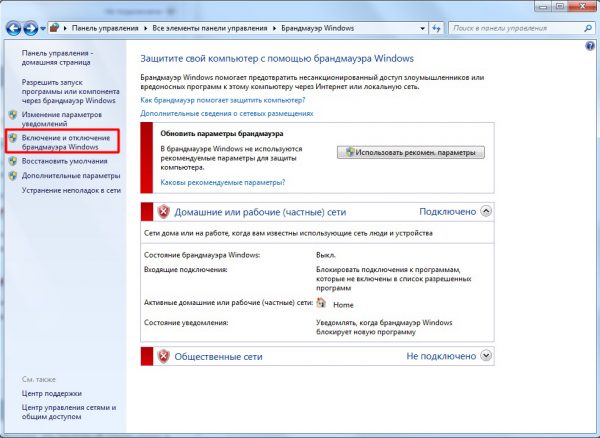Click firewall state value 'Выкл.'
This screenshot has height=438, width=600.
tap(326, 255)
